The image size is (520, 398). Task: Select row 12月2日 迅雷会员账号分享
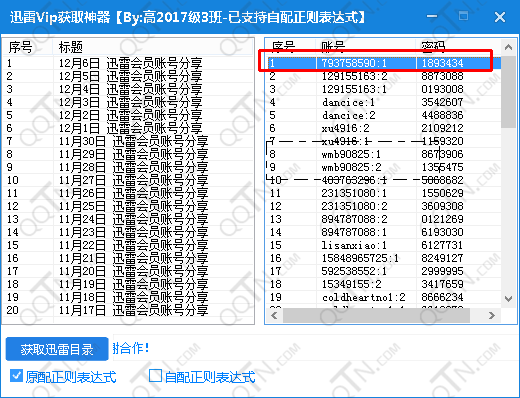tap(128, 115)
